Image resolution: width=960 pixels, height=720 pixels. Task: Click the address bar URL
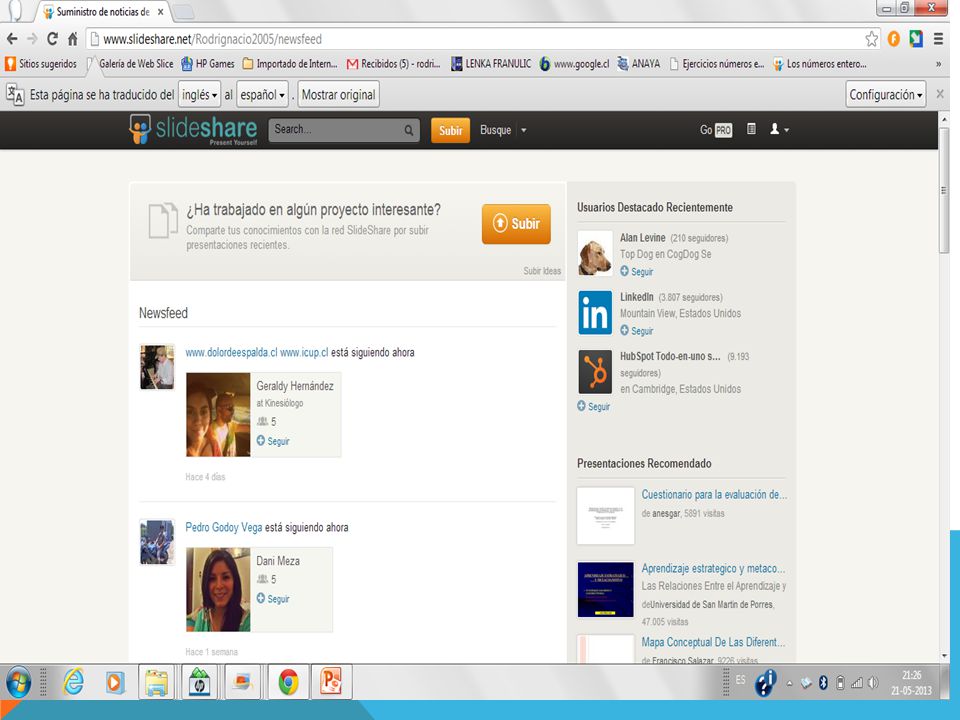tap(212, 39)
